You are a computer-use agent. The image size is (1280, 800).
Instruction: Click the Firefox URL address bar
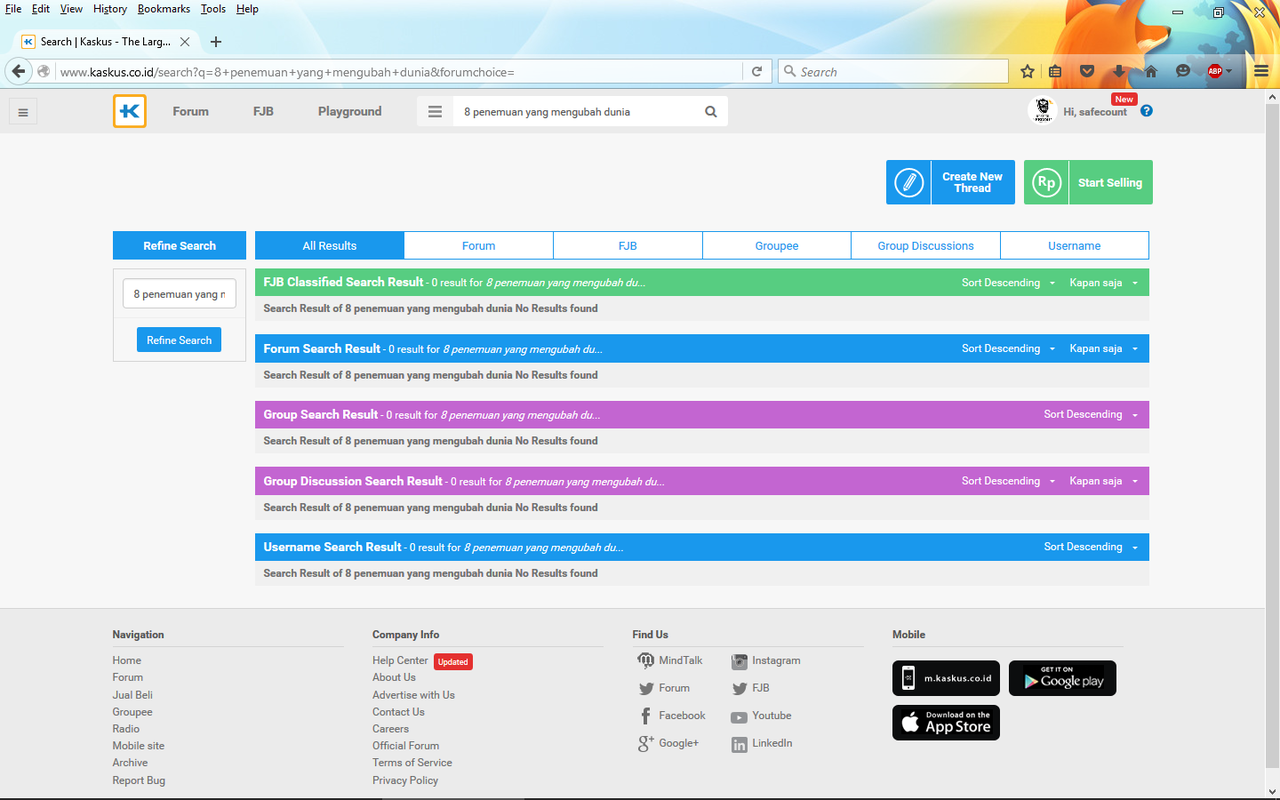398,72
